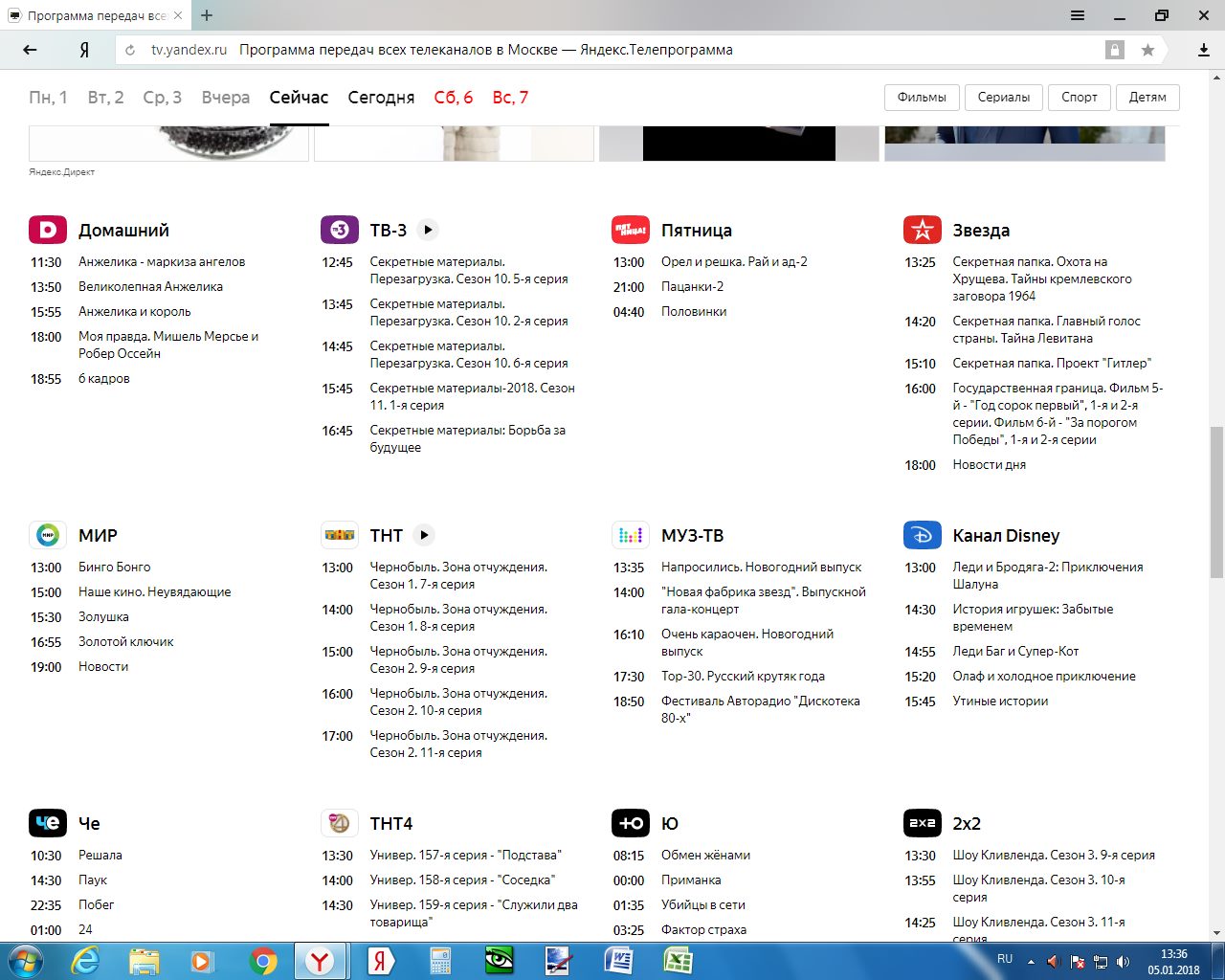
Task: Close the Программа передач tab
Action: coord(176,16)
